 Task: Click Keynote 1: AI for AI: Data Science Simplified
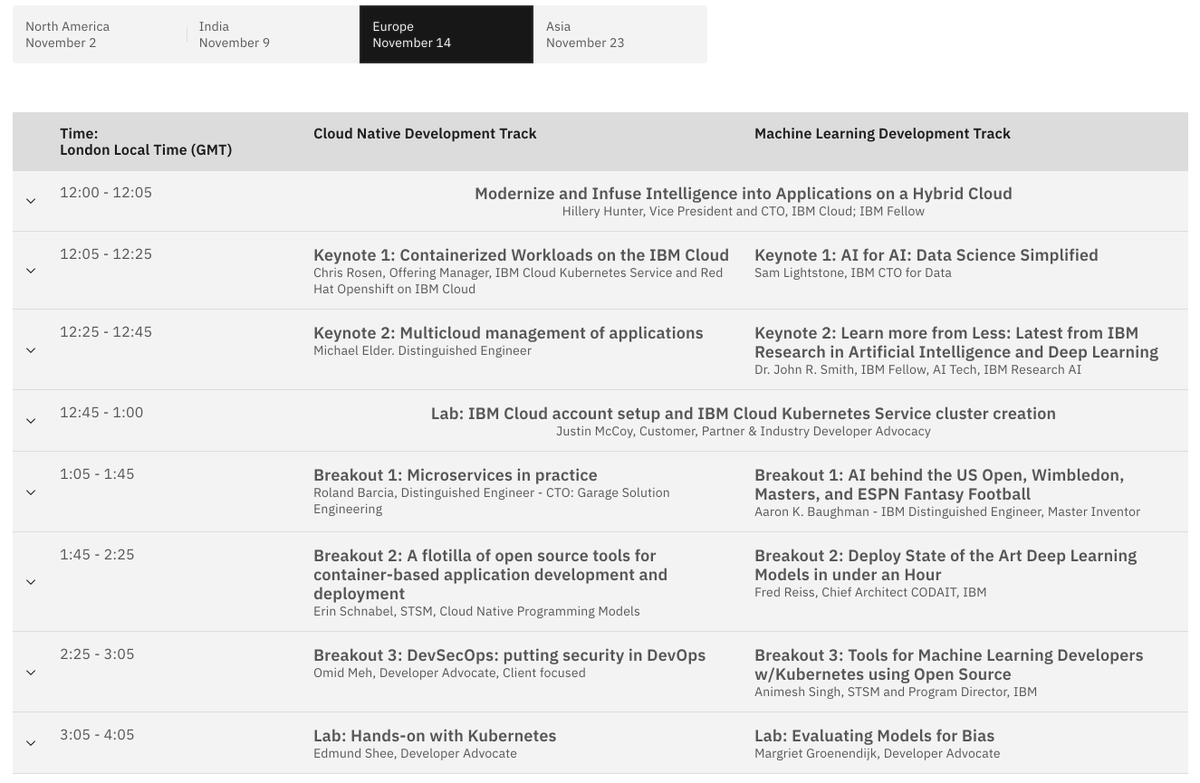click(x=927, y=253)
